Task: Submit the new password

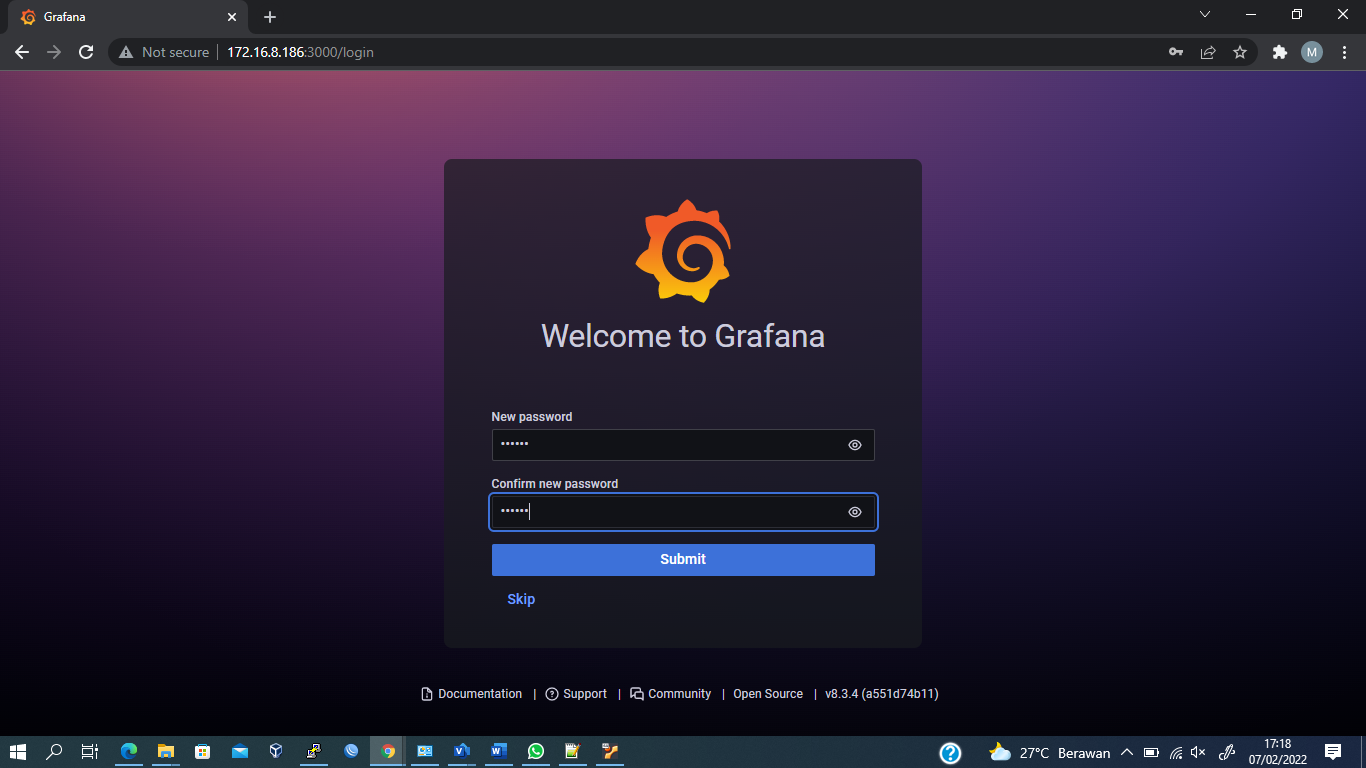Action: (x=683, y=560)
